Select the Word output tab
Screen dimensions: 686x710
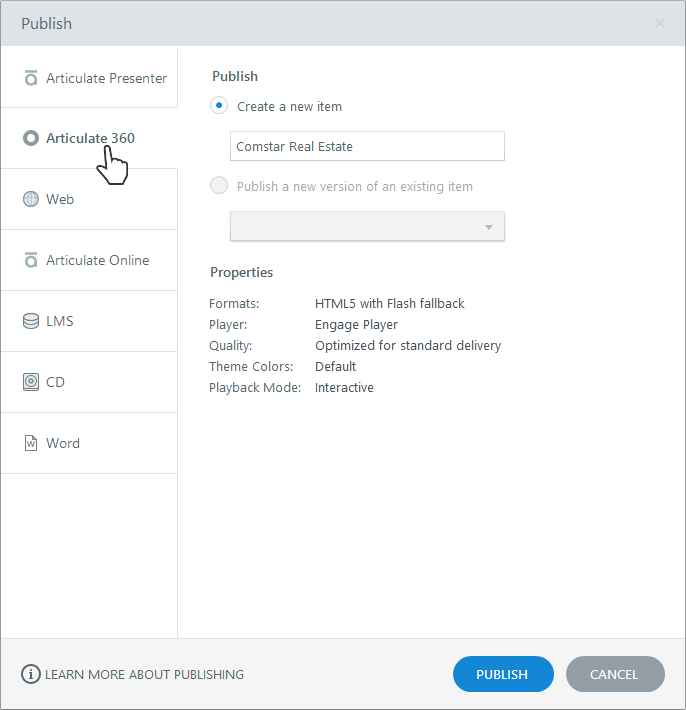pyautogui.click(x=89, y=443)
